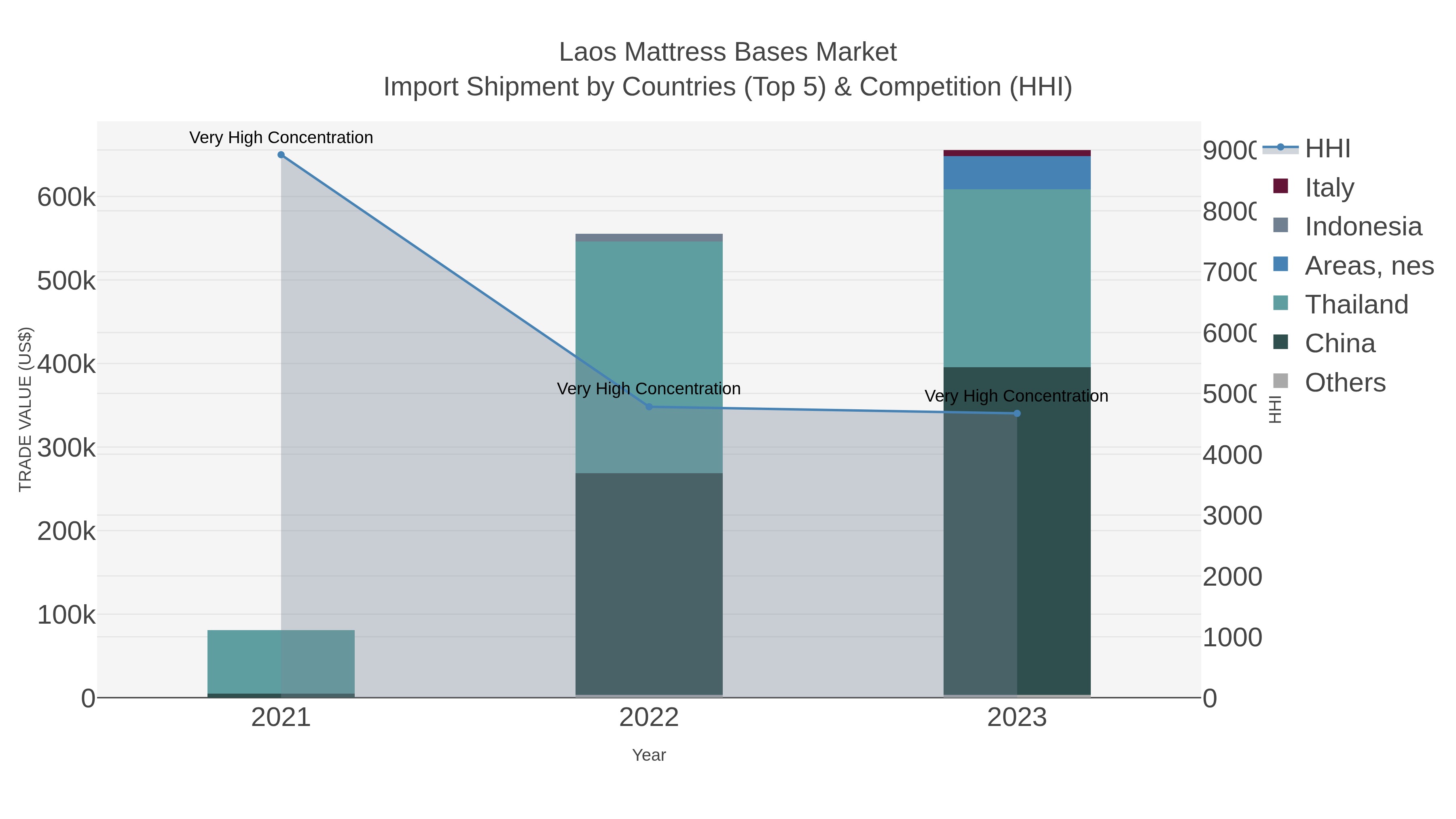This screenshot has height=819, width=1456.
Task: Click the Areas, nes bar segment for 2023
Action: pyautogui.click(x=1017, y=173)
